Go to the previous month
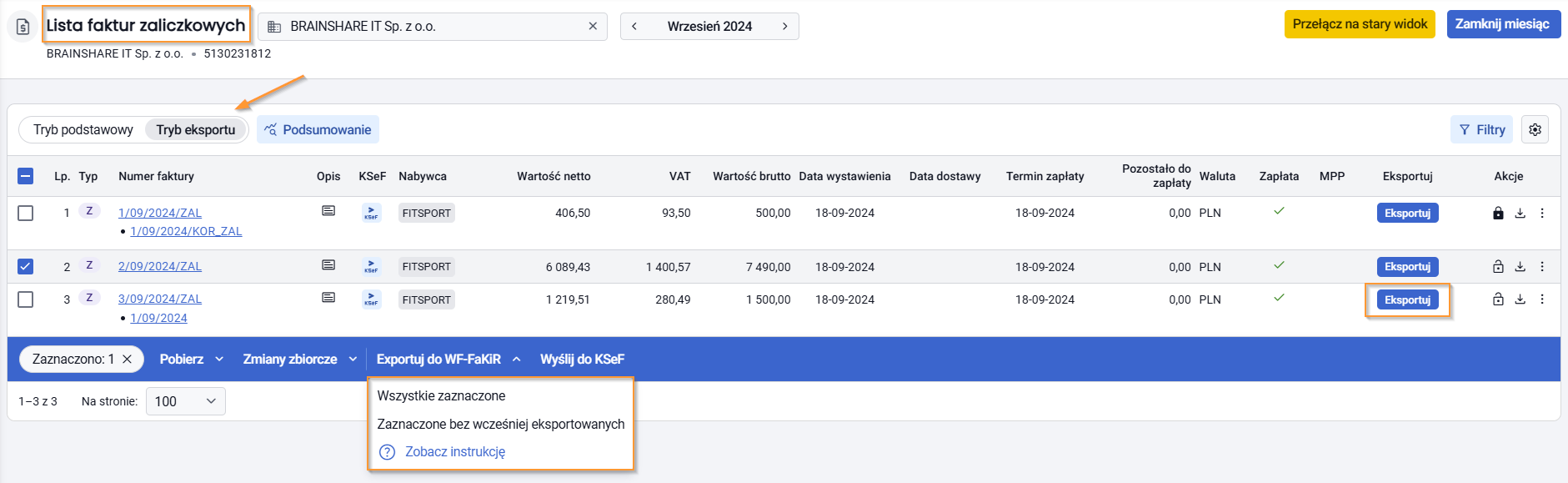The width and height of the screenshot is (1568, 483). pyautogui.click(x=634, y=27)
